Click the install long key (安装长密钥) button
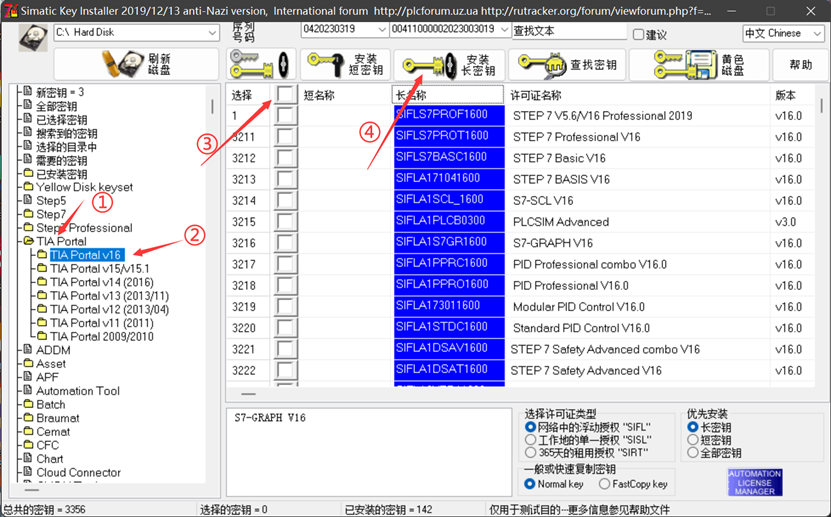This screenshot has width=831, height=517. (x=449, y=65)
